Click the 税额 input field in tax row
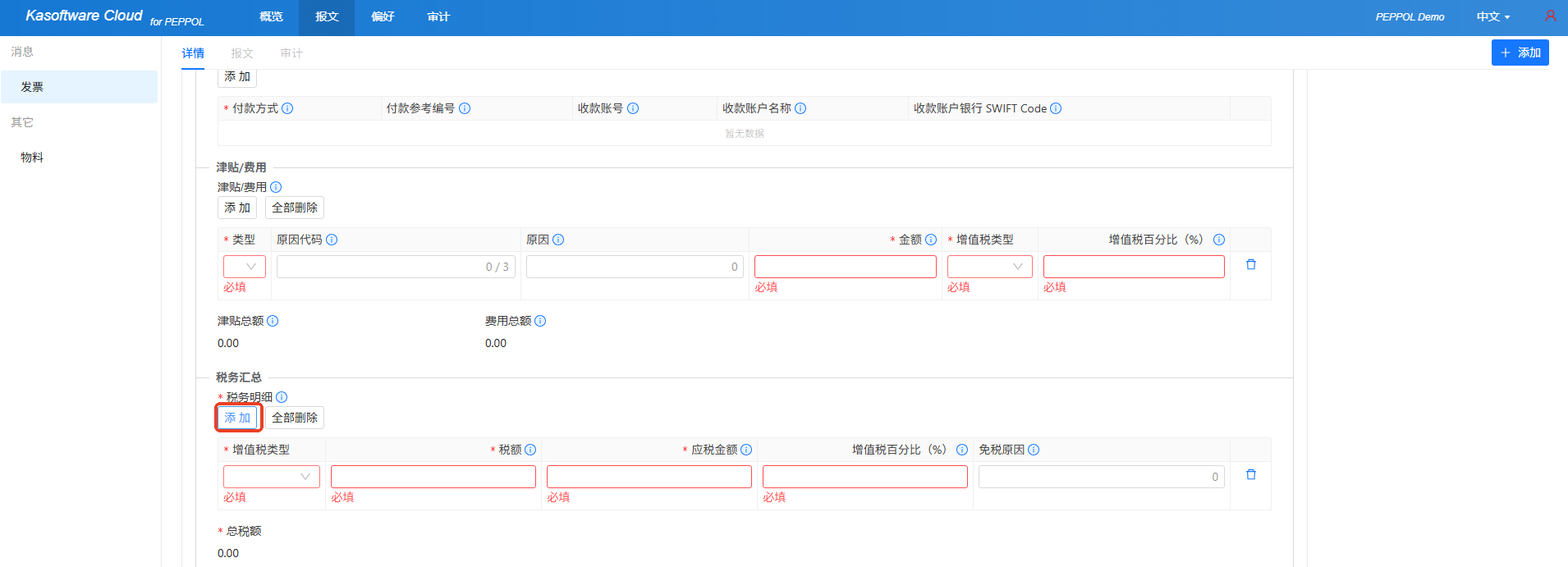Viewport: 1568px width, 567px height. [x=433, y=477]
